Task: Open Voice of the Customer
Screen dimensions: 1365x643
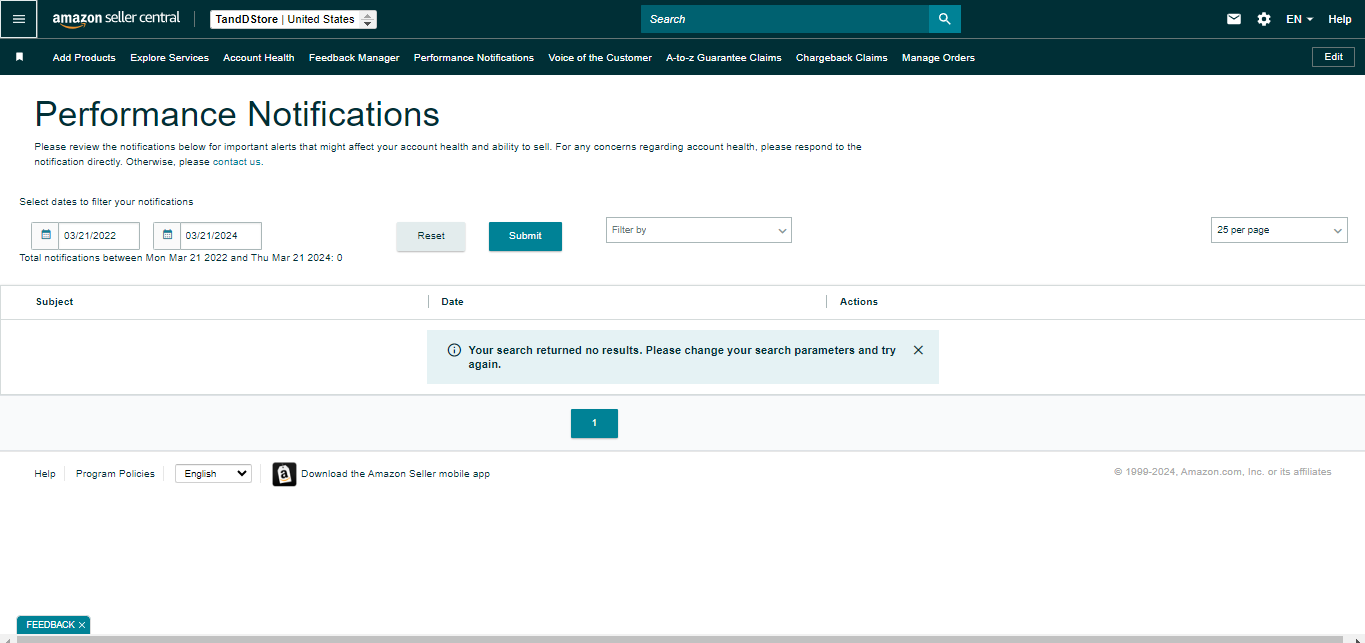Action: (x=600, y=58)
